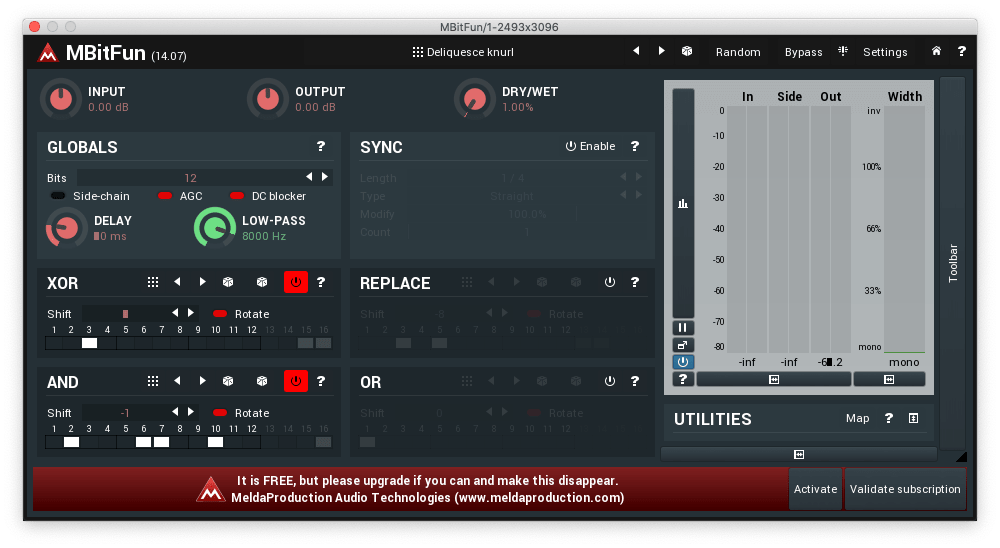Load previous preset with left arrow

[x=636, y=51]
